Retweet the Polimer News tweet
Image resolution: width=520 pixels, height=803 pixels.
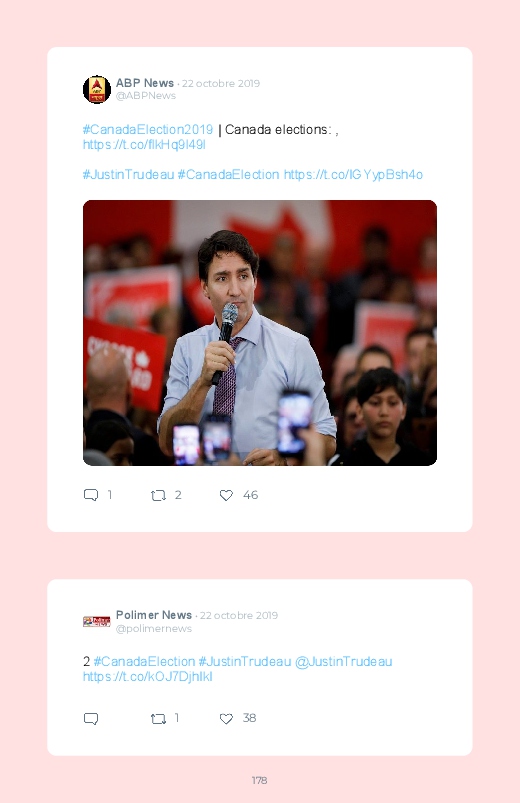pos(158,719)
